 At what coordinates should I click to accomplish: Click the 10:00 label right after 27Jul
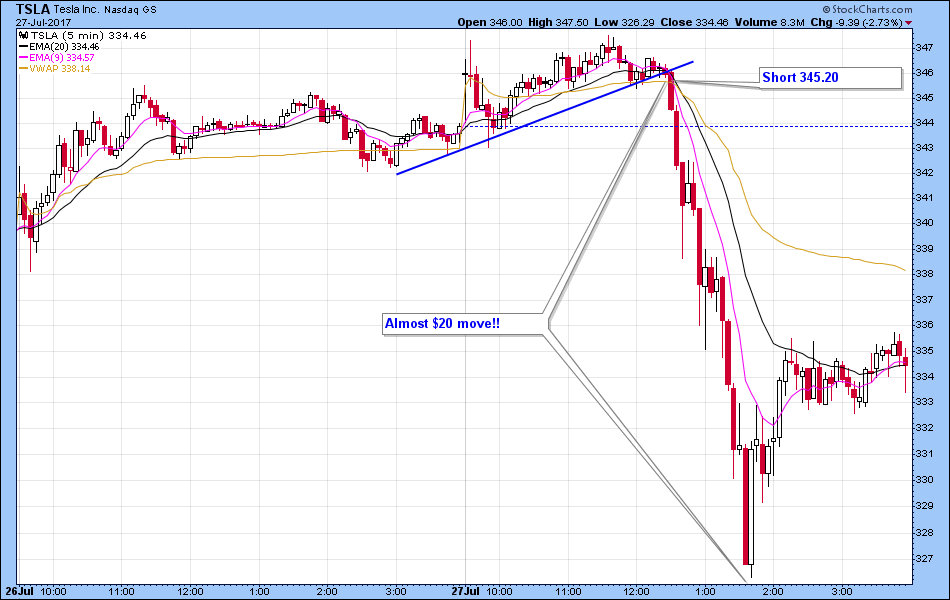pos(499,591)
